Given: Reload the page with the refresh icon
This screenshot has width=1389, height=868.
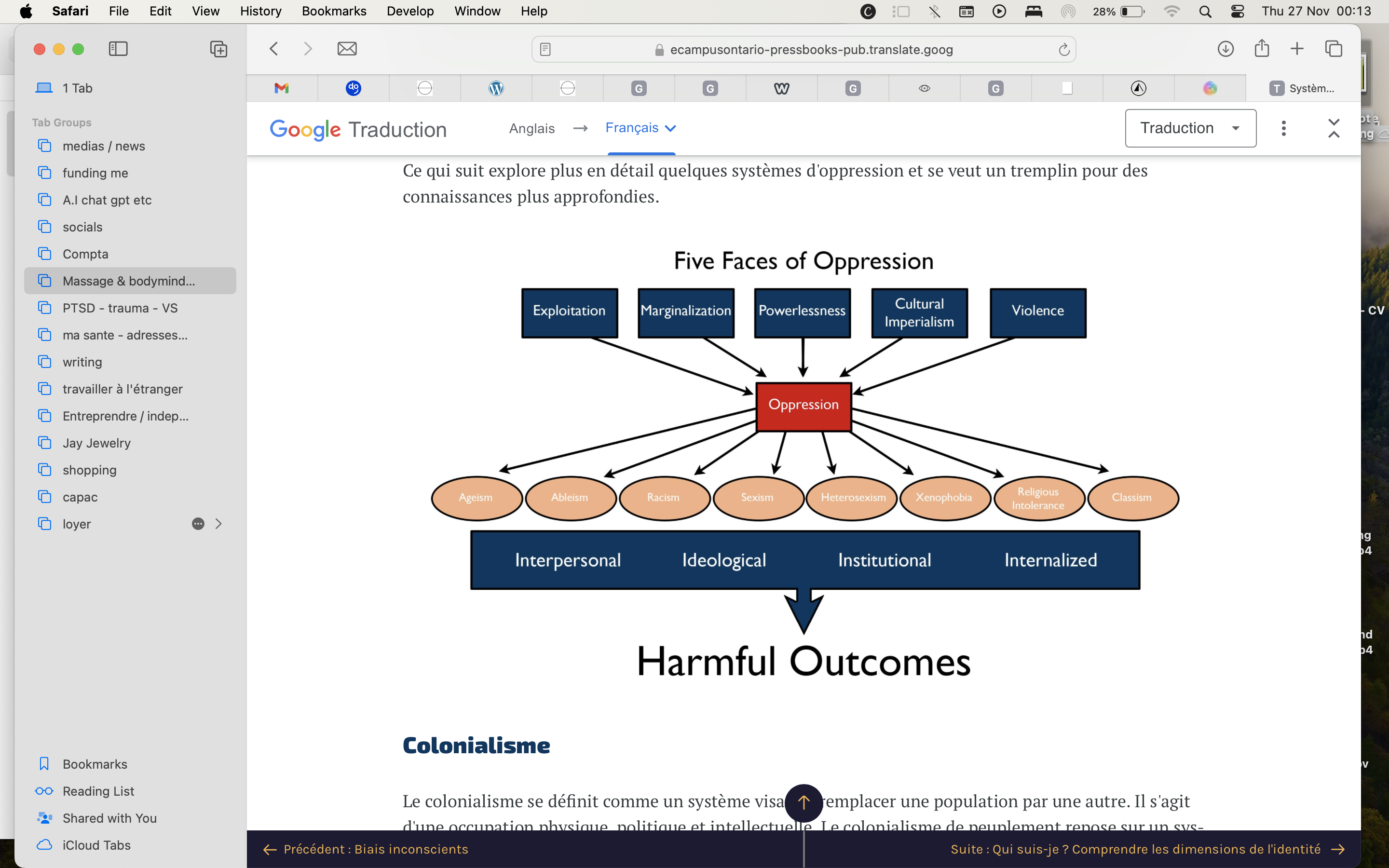Looking at the screenshot, I should click(x=1063, y=49).
